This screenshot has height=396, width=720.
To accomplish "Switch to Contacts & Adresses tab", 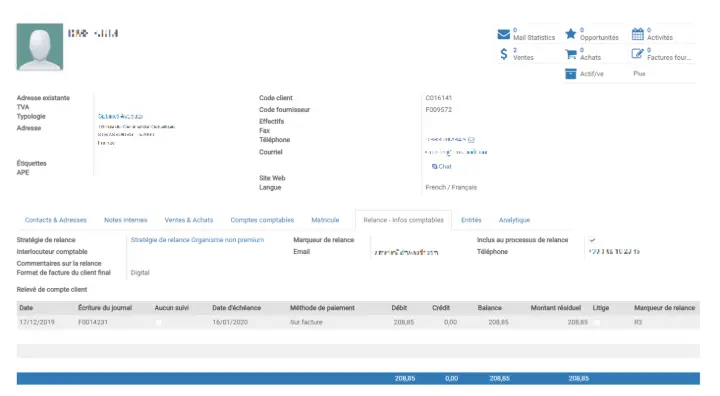I will pos(56,220).
